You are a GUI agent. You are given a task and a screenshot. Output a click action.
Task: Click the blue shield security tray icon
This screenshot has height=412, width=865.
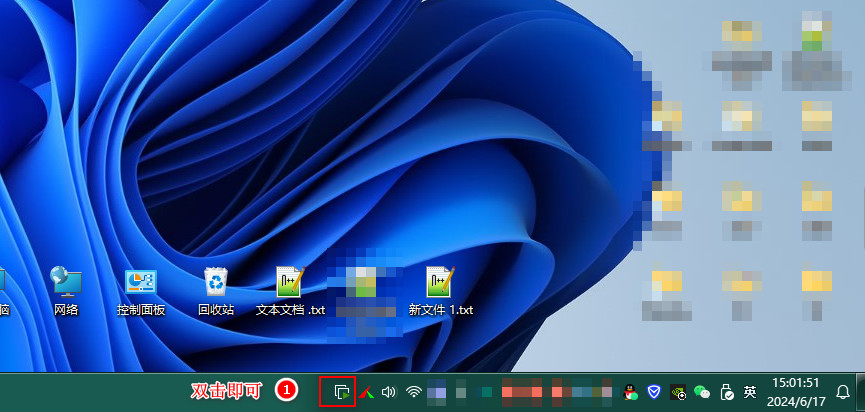tap(654, 392)
